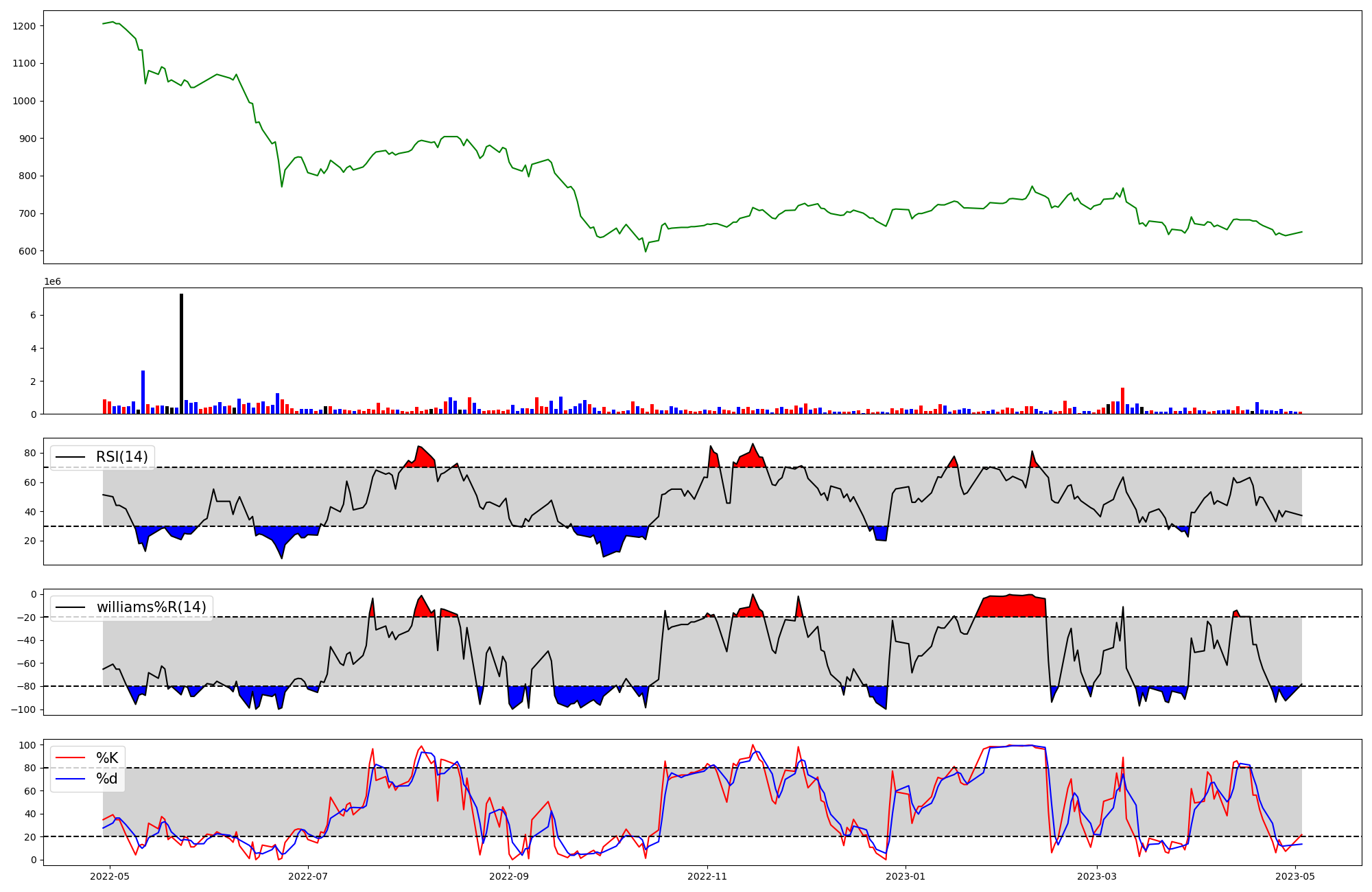1372x892 pixels.
Task: Click the 2022-11 x-axis date label
Action: [707, 876]
